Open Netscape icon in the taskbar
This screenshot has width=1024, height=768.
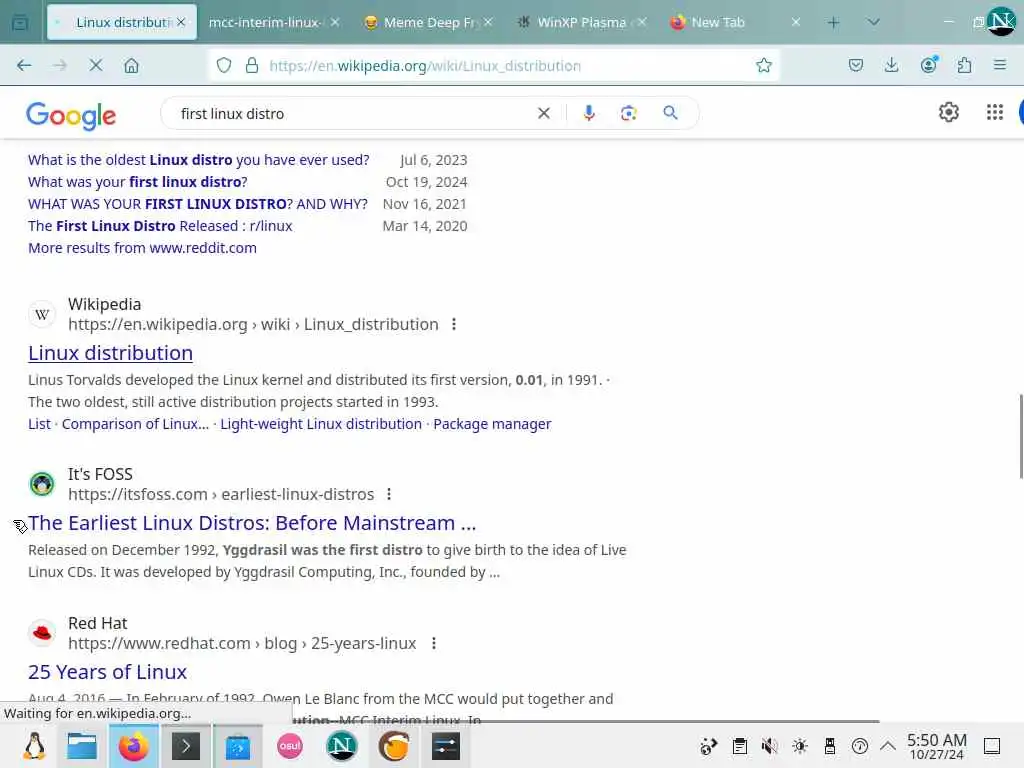click(x=342, y=746)
